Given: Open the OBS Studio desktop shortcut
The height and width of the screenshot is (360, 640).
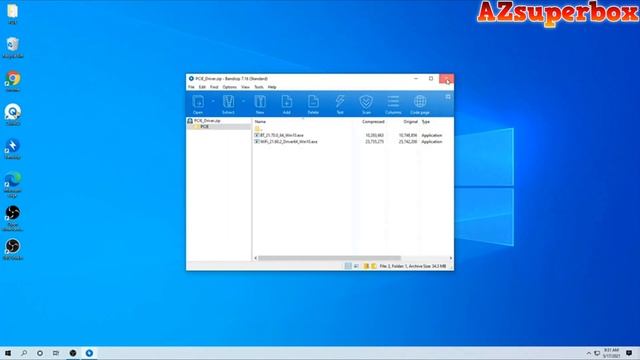Looking at the screenshot, I should pos(13,249).
